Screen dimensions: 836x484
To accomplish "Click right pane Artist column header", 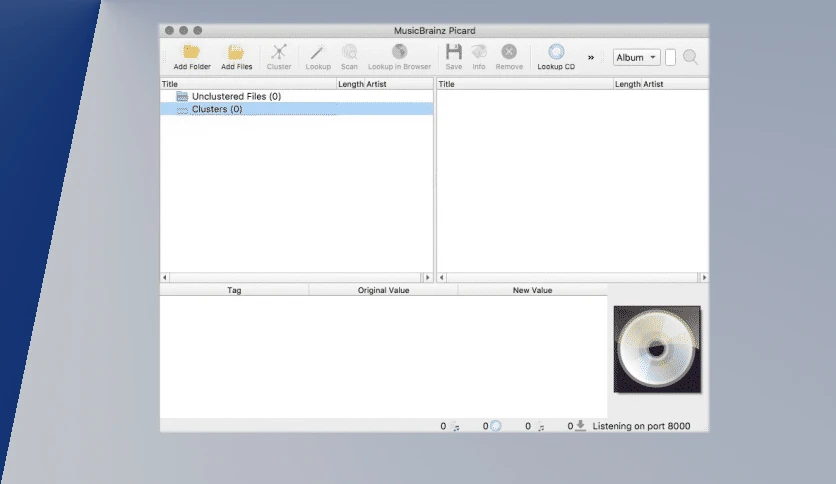I will coord(675,84).
